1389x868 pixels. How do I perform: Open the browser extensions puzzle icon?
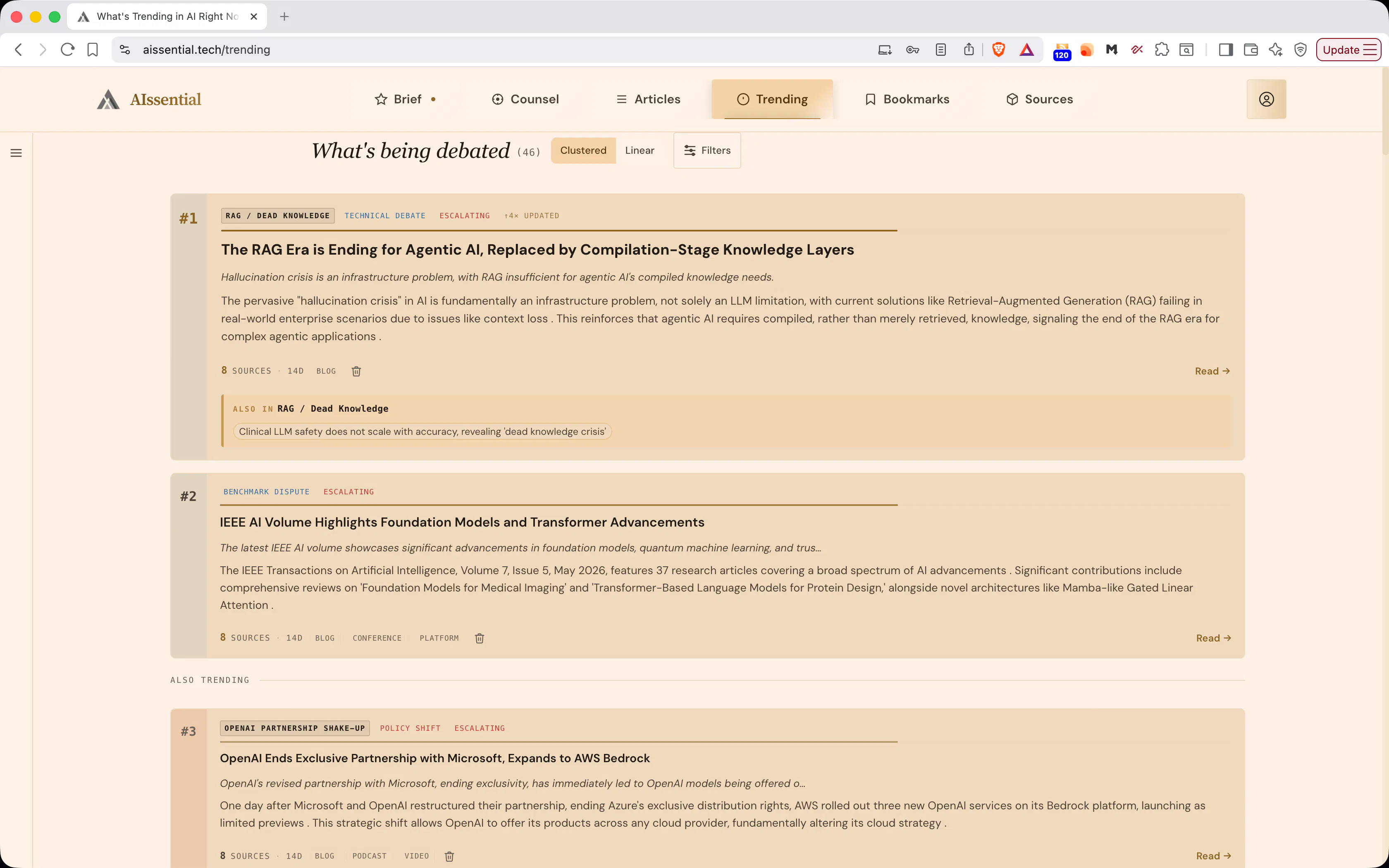click(1162, 50)
